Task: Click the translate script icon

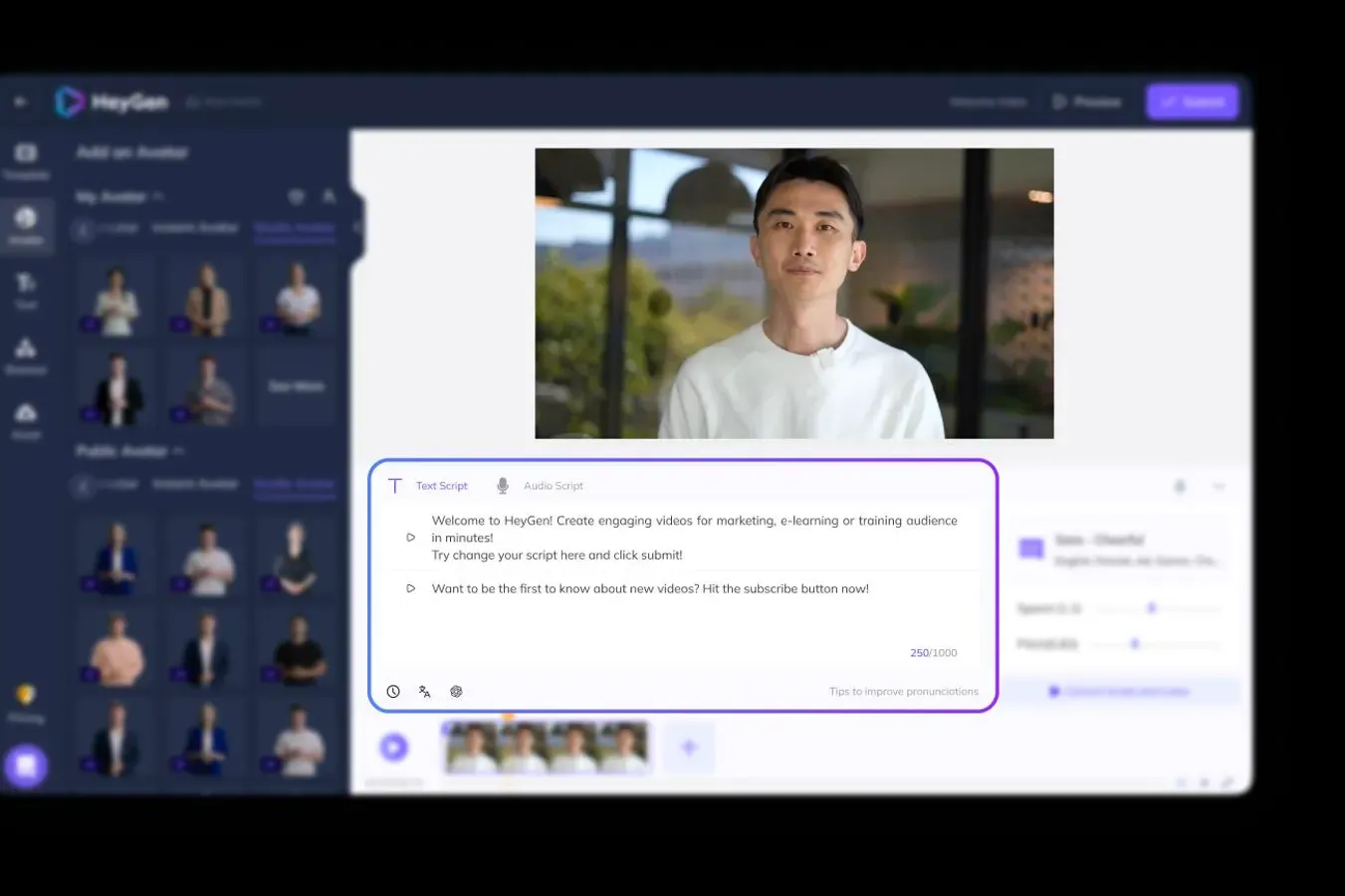Action: coord(425,691)
